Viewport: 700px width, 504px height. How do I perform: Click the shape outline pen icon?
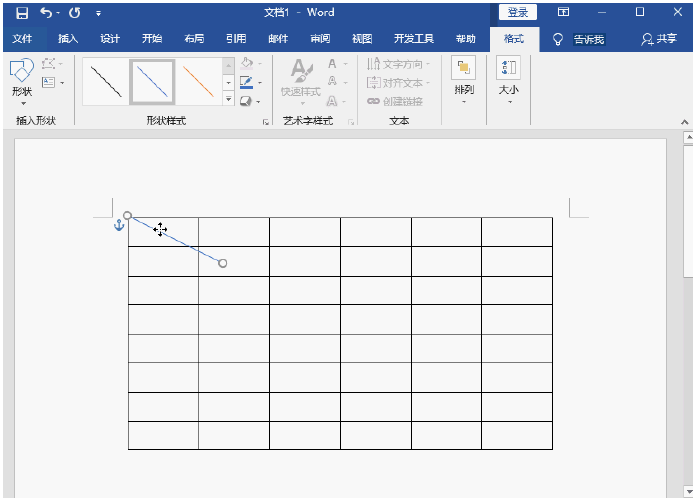tap(246, 82)
